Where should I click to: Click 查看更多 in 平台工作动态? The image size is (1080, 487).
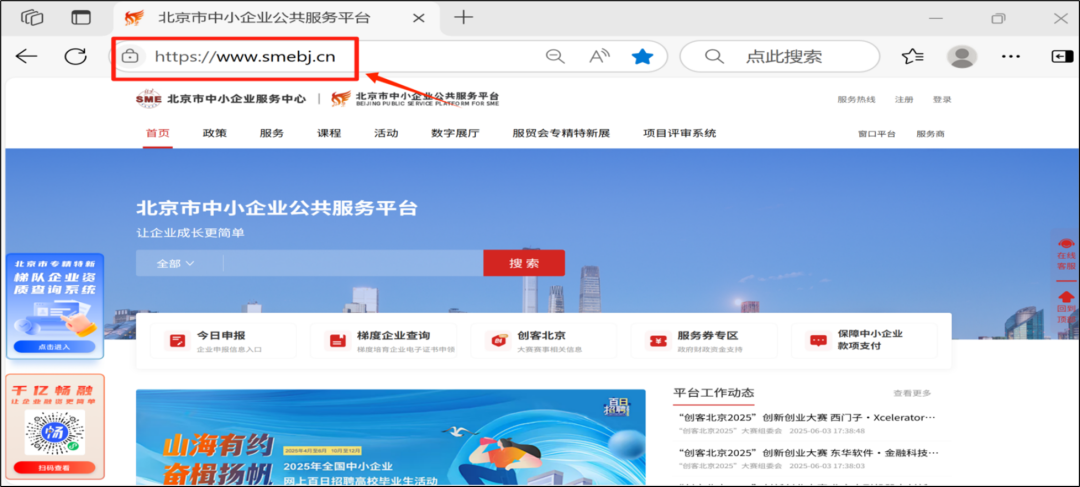[x=912, y=393]
